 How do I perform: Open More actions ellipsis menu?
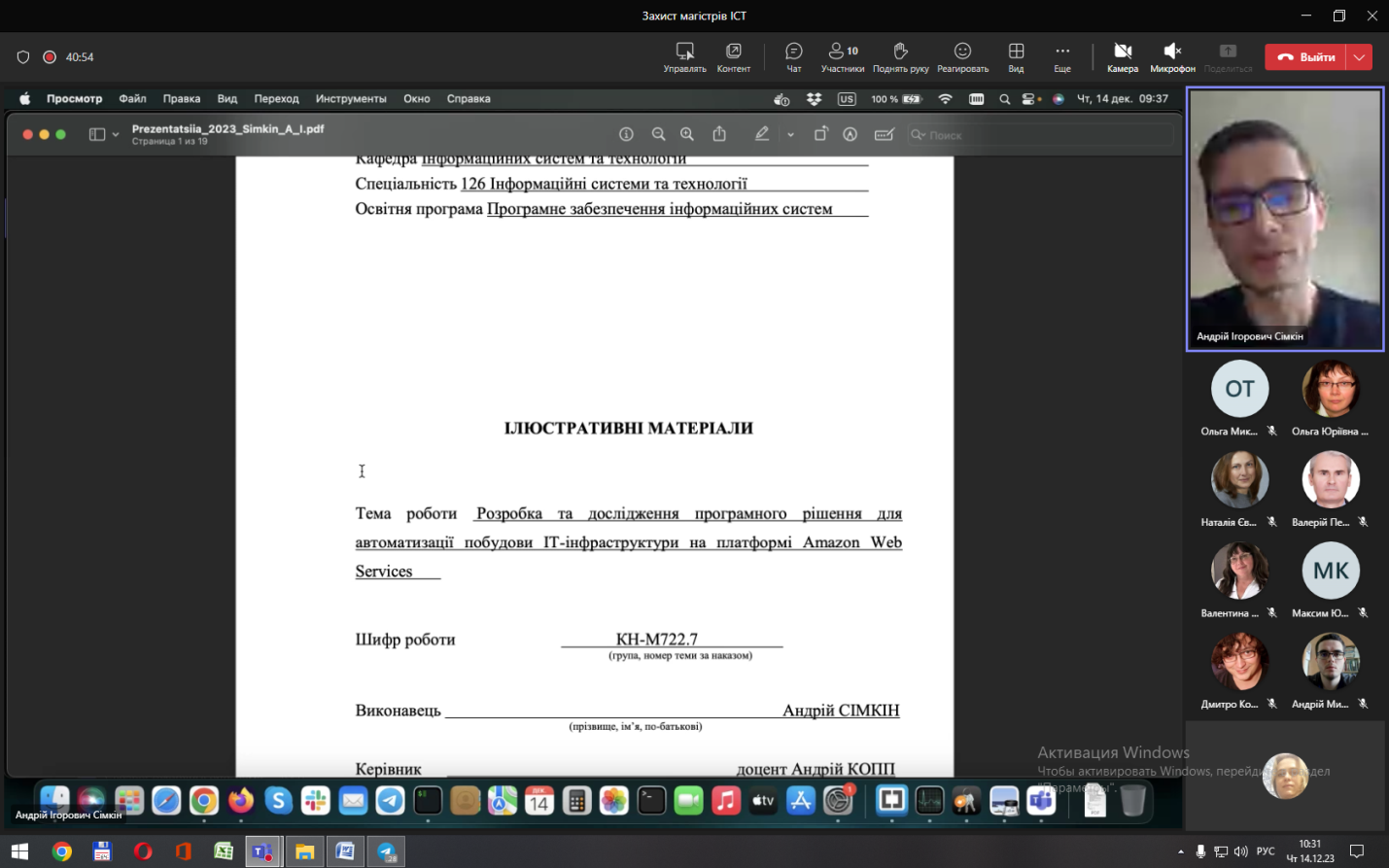pyautogui.click(x=1062, y=56)
